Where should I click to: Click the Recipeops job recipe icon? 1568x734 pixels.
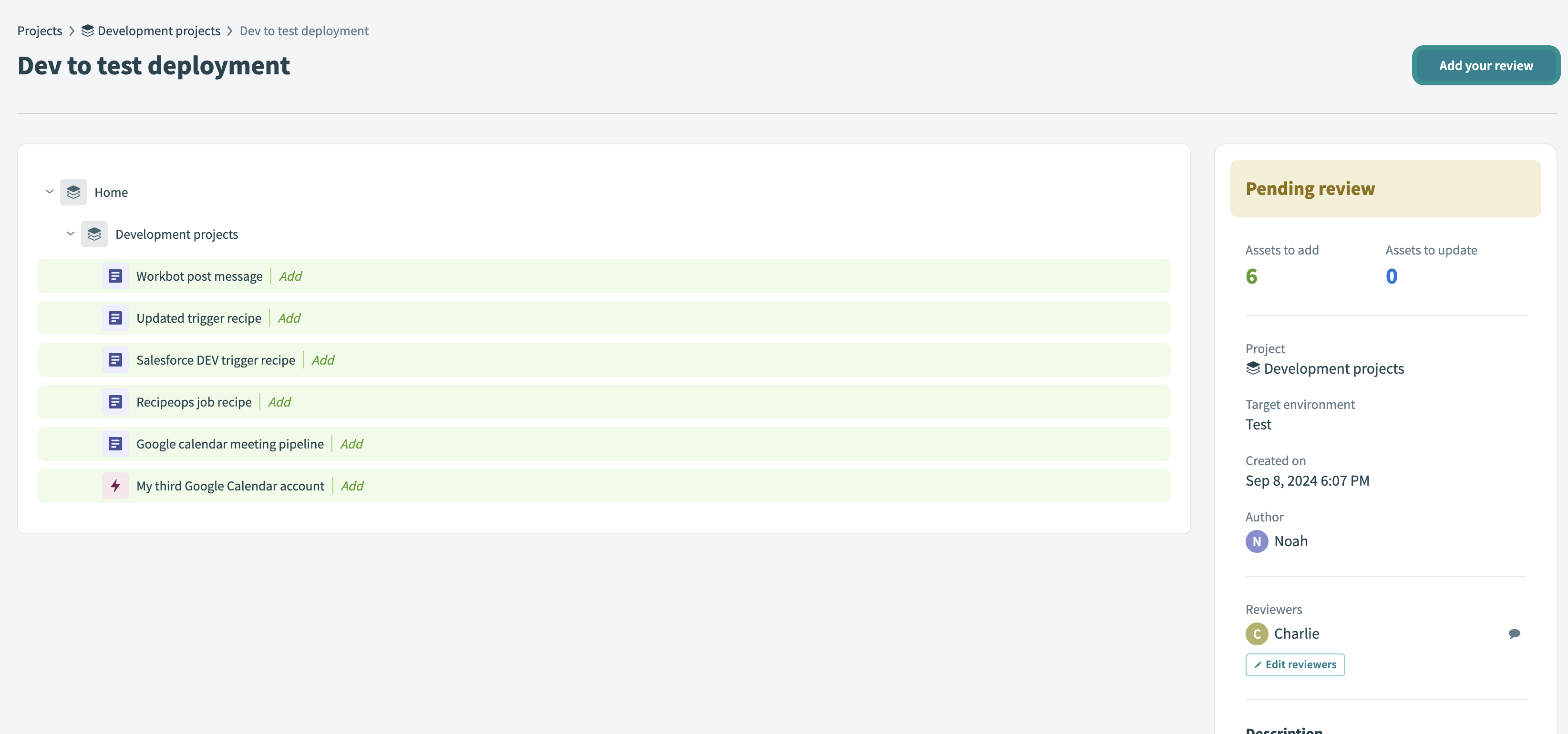(x=115, y=402)
